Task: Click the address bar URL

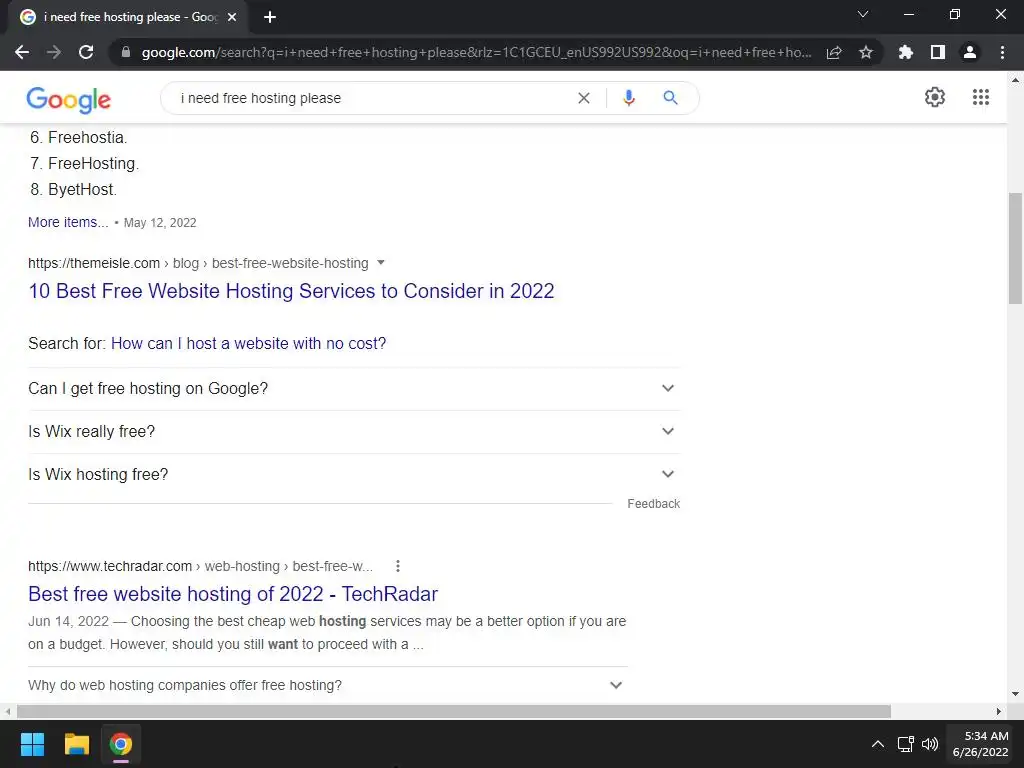Action: coord(476,52)
